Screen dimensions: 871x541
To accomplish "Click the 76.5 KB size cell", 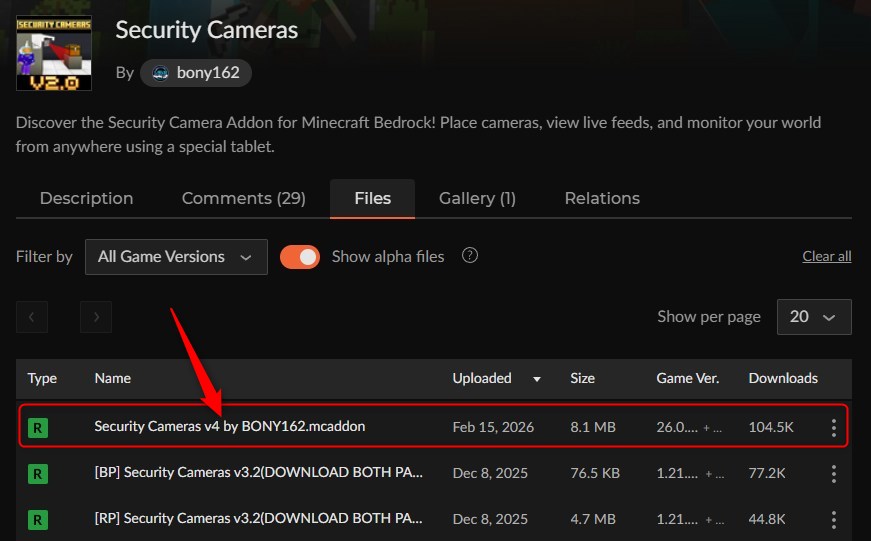I will [x=595, y=473].
